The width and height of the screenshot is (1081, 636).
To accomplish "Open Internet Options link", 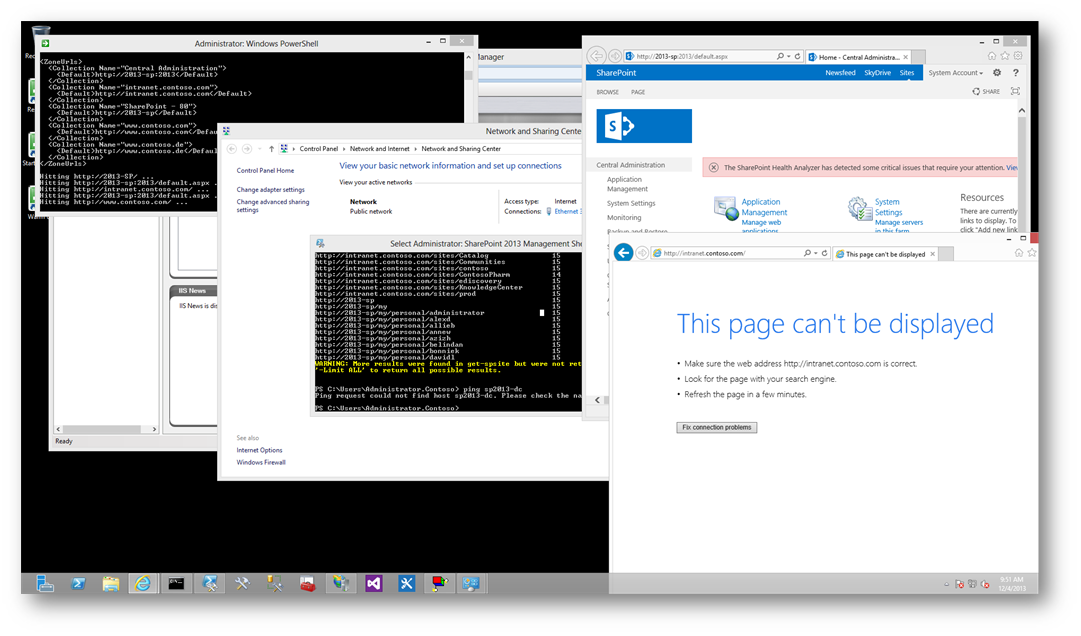I will click(x=259, y=450).
